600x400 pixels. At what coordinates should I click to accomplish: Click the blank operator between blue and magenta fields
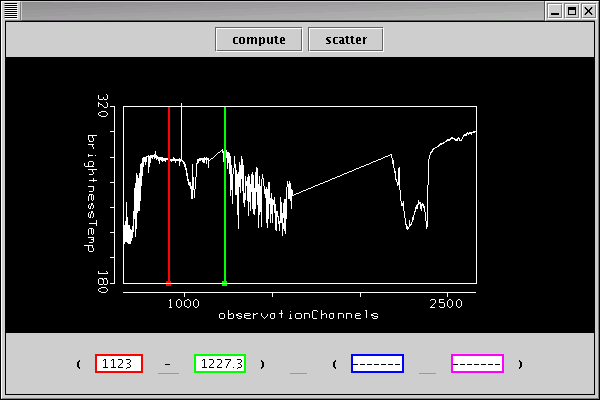point(427,365)
